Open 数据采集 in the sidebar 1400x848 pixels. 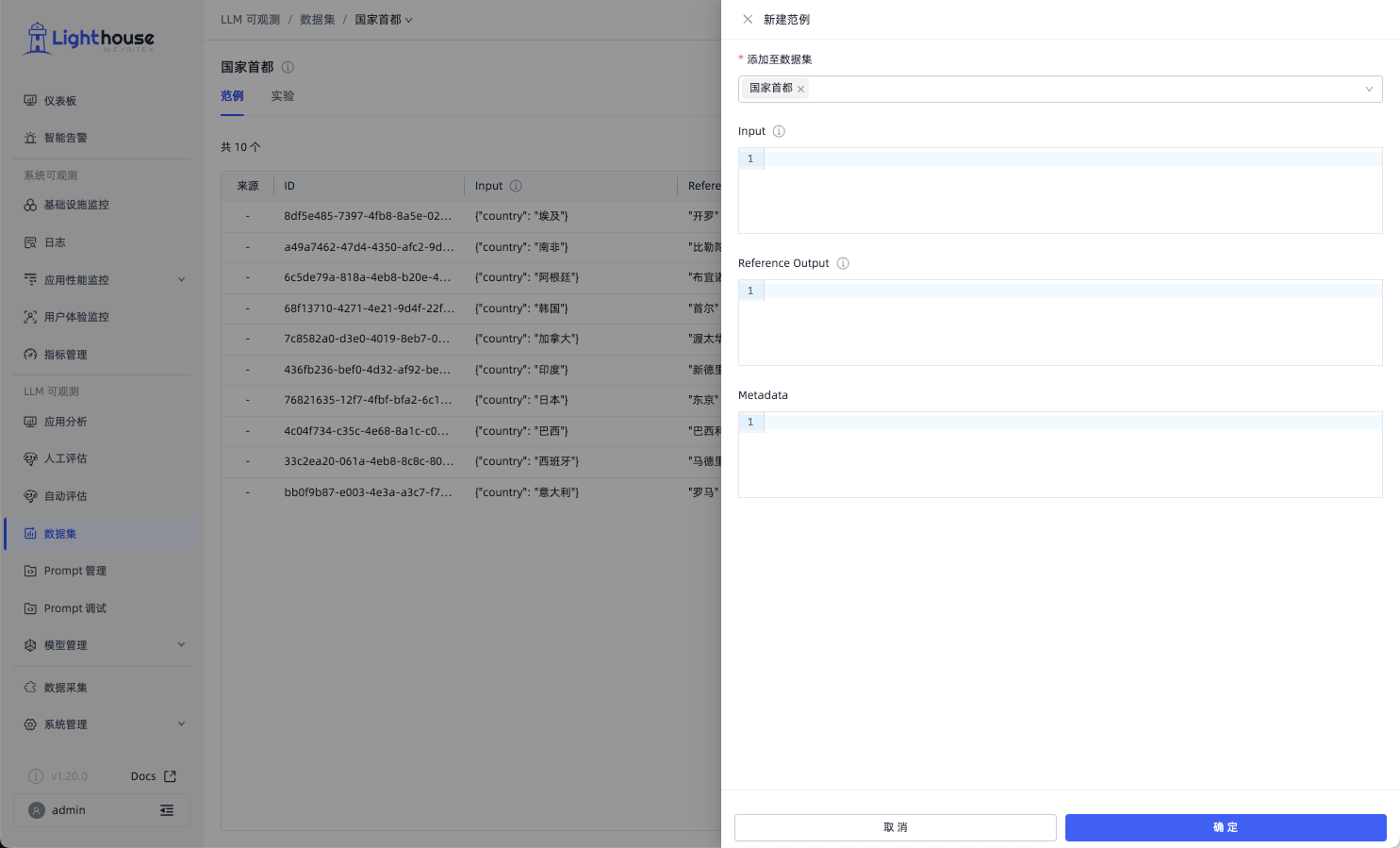tap(102, 688)
